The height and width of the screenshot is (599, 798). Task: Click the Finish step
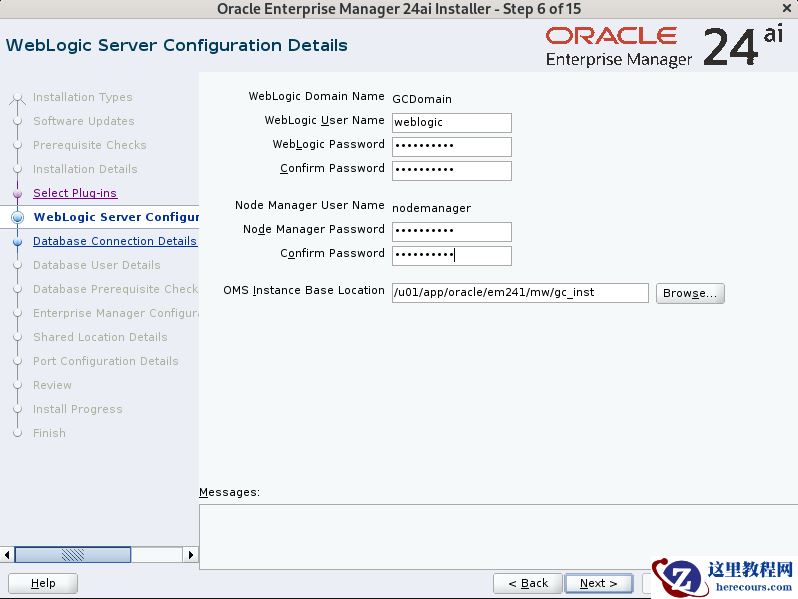click(x=49, y=433)
